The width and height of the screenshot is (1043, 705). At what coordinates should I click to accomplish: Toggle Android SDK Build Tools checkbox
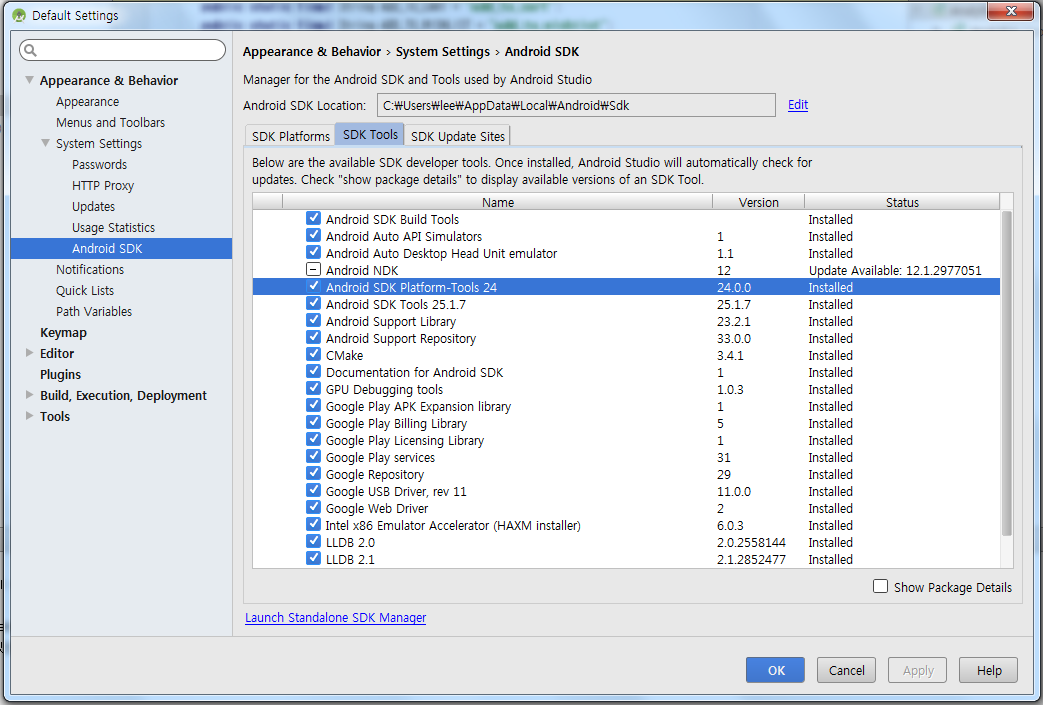(x=313, y=218)
